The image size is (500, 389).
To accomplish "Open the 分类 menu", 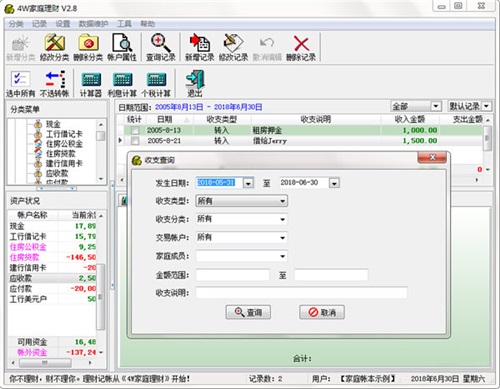I will pyautogui.click(x=16, y=24).
